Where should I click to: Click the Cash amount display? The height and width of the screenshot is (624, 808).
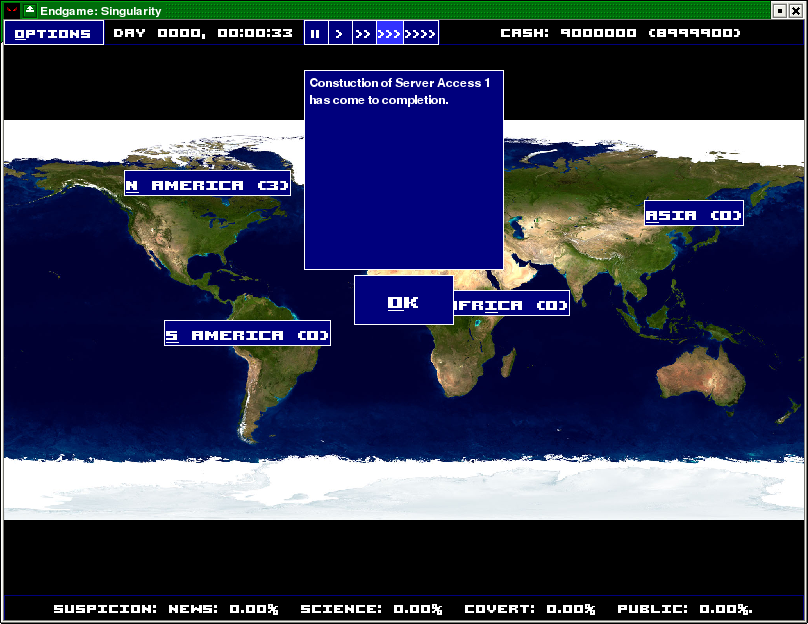[x=620, y=33]
